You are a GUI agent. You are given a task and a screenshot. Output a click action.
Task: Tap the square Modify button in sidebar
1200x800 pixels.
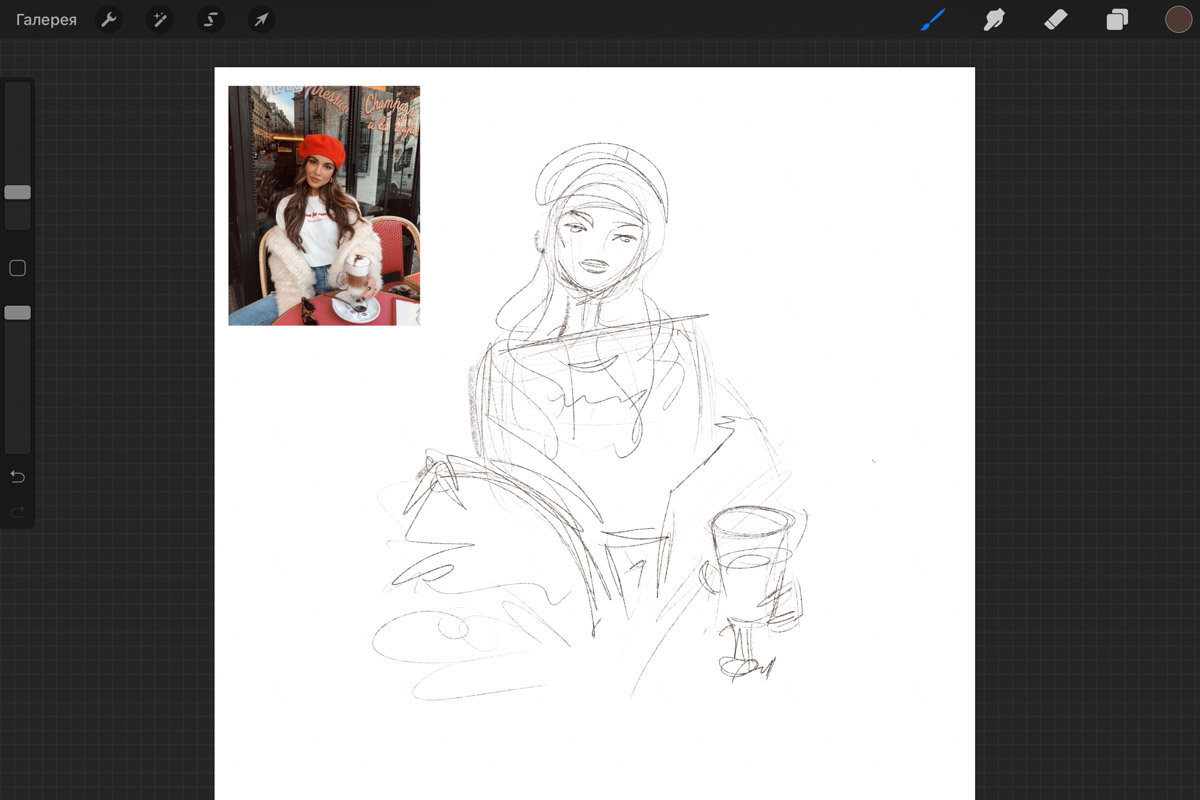pos(17,268)
